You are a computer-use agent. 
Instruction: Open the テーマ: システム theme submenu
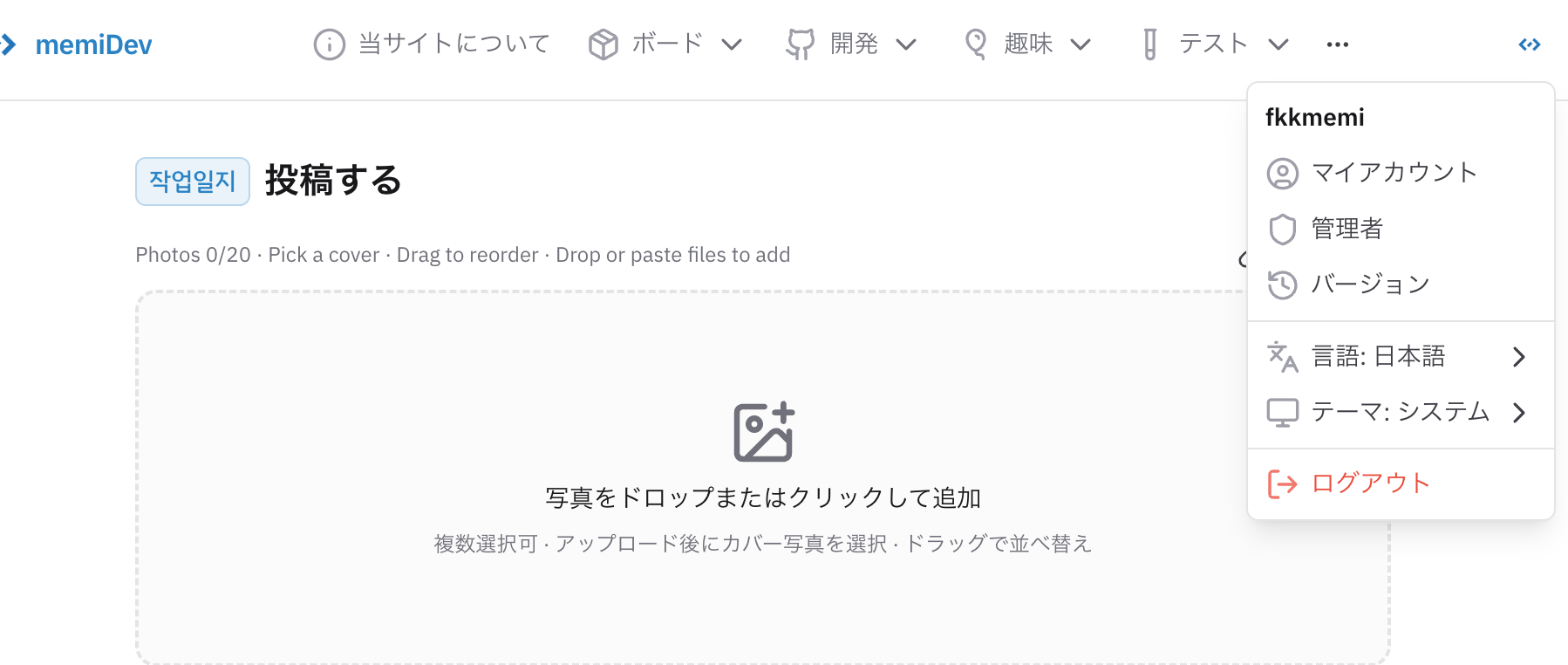tap(1401, 412)
